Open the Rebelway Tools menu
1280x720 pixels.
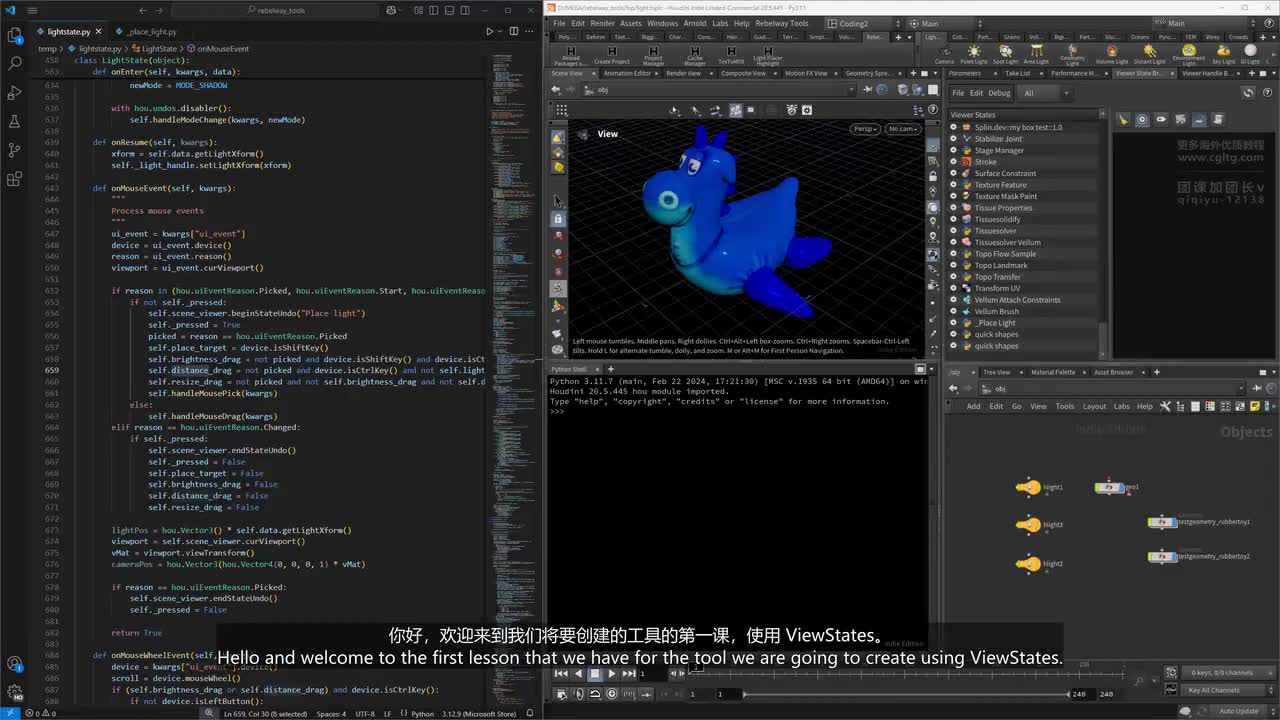pyautogui.click(x=782, y=23)
